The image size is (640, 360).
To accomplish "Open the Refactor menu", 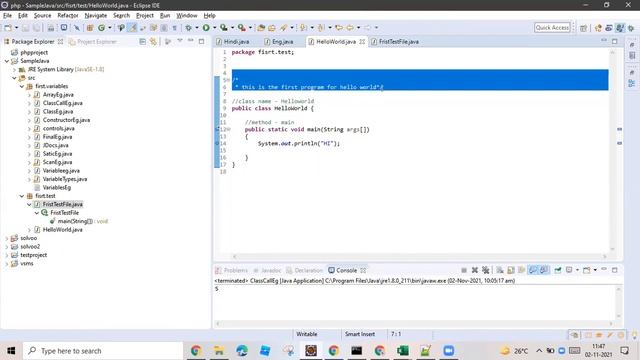I will click(x=68, y=16).
